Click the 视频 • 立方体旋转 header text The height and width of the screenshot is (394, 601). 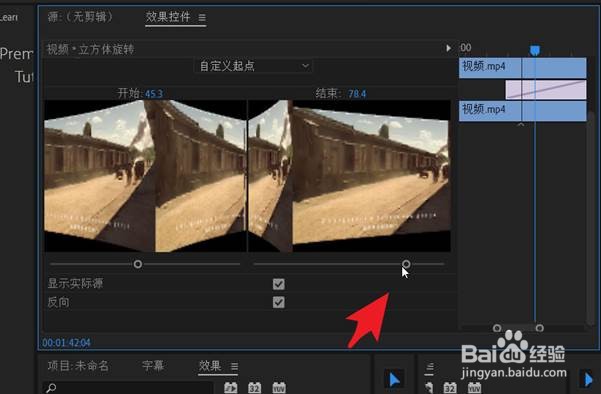[90, 49]
